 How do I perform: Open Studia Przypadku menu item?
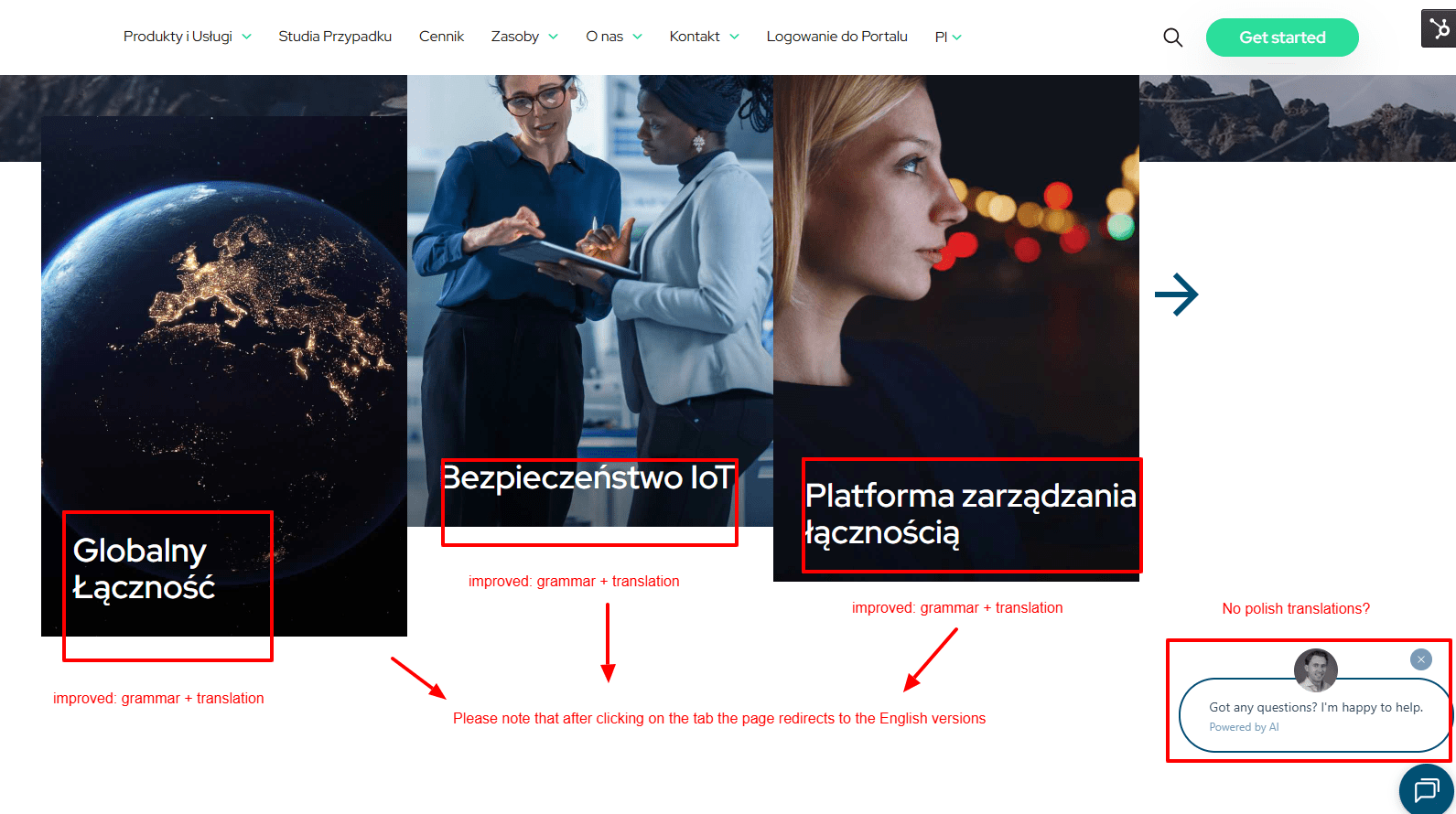coord(335,37)
